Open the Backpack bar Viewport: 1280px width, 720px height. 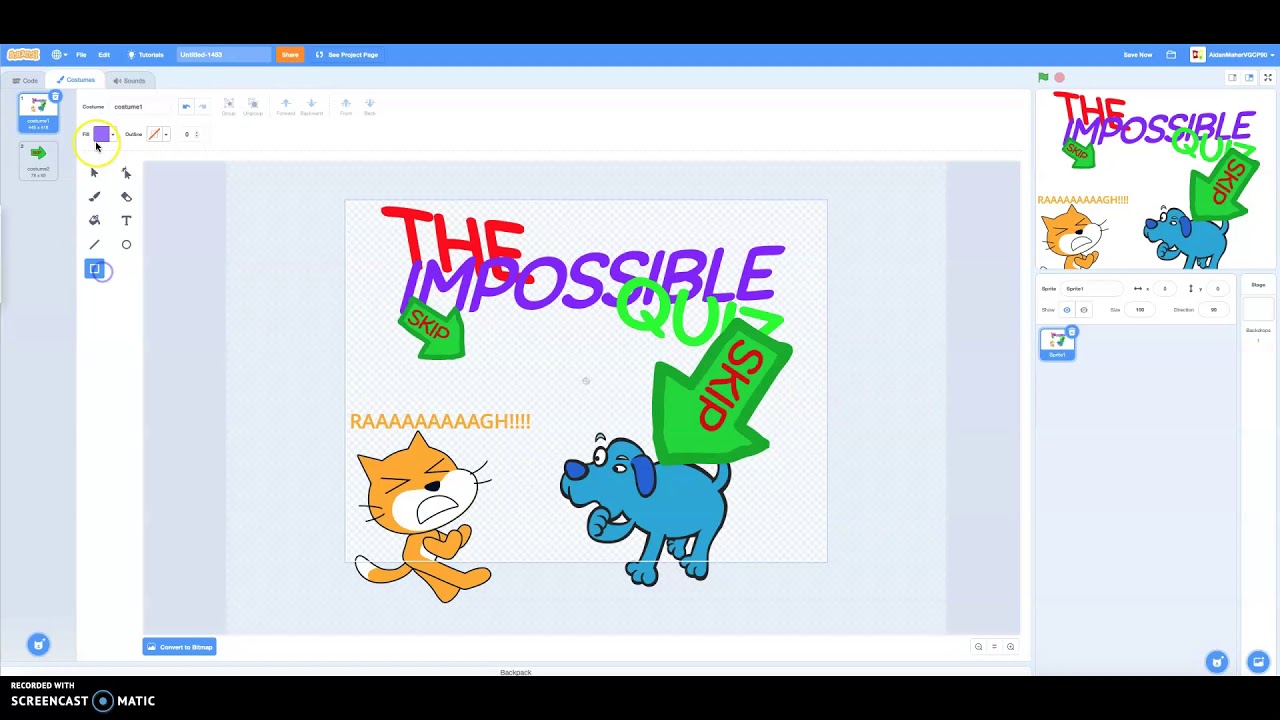[x=516, y=672]
